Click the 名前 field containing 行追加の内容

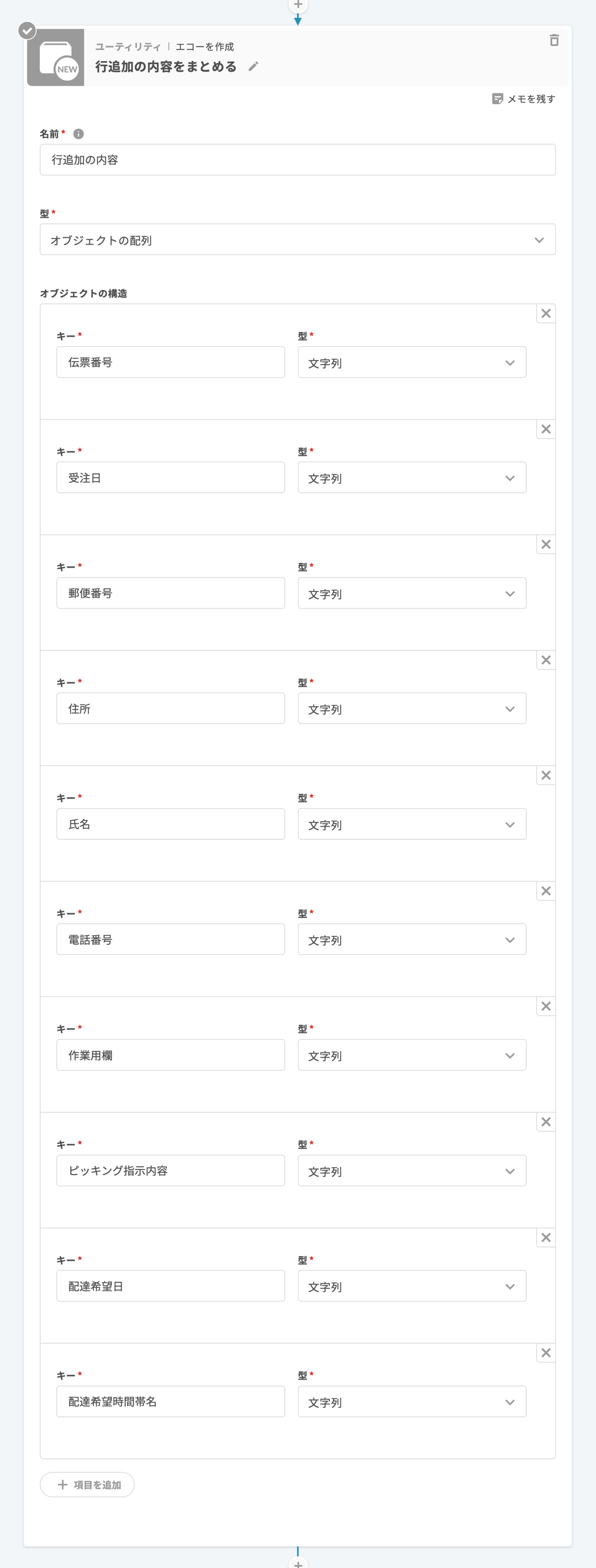click(x=297, y=160)
